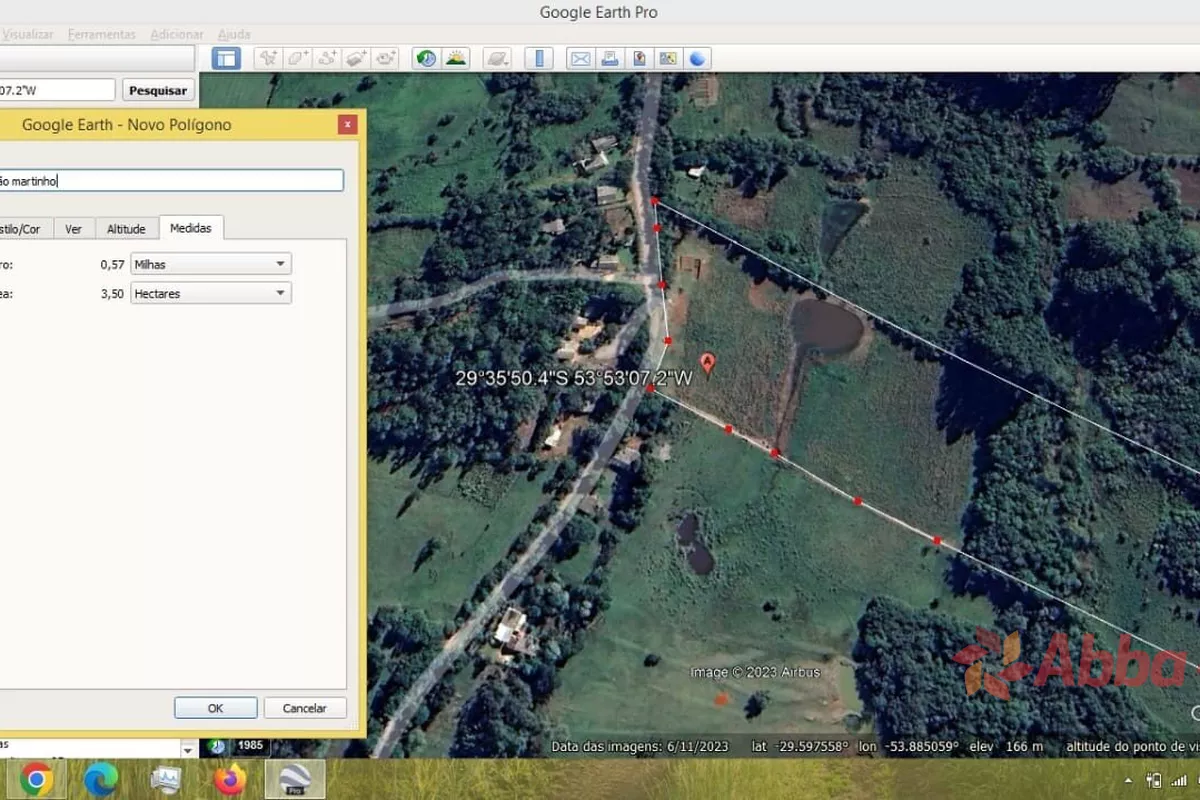Click the perimeter value 0,57

pos(112,265)
